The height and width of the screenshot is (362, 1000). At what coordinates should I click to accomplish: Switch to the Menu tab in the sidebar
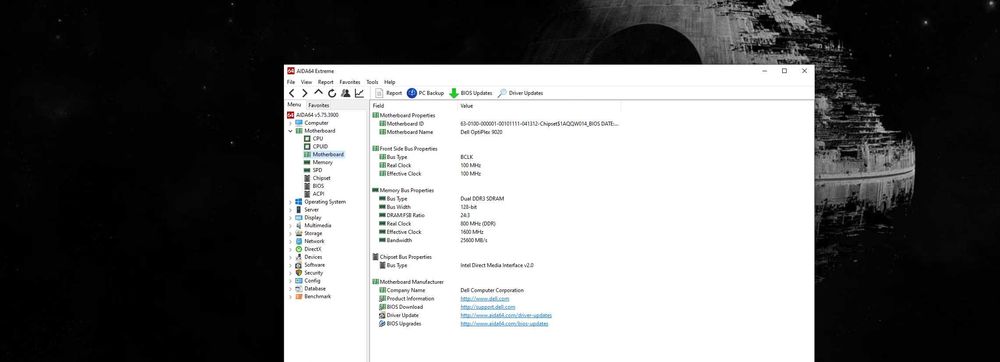pos(294,105)
